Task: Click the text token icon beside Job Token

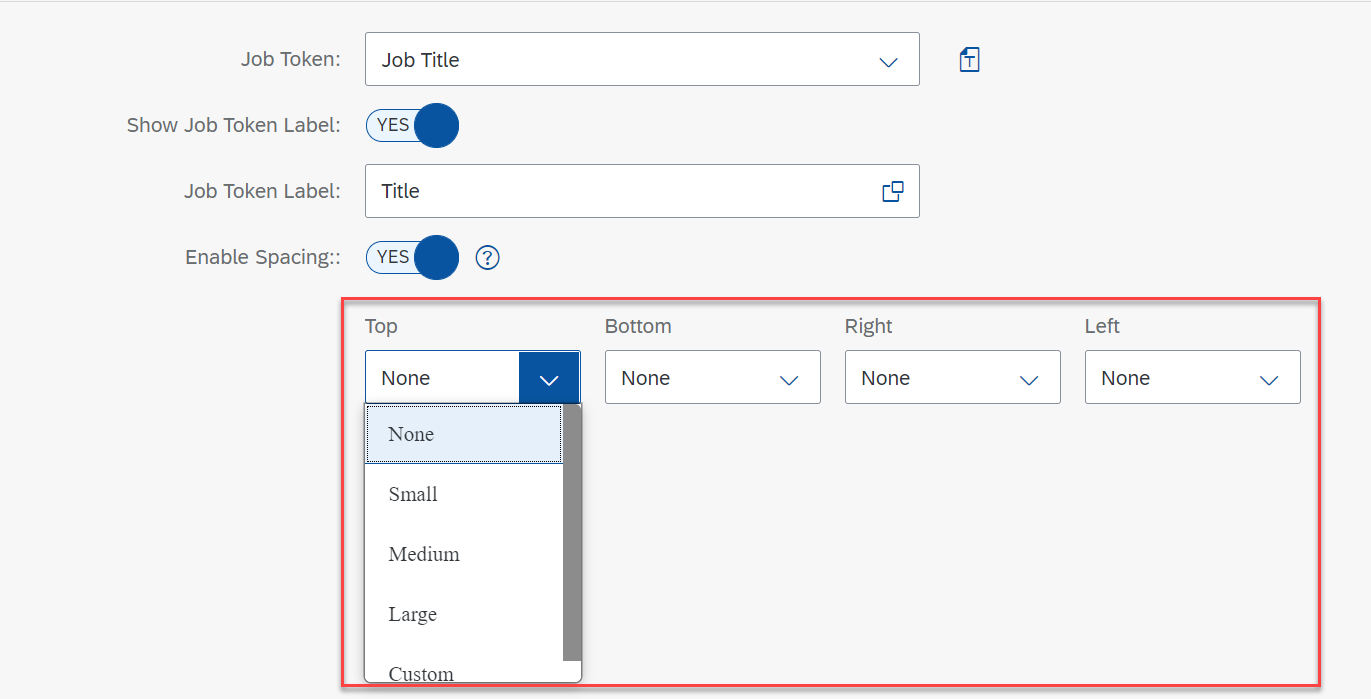Action: [969, 60]
